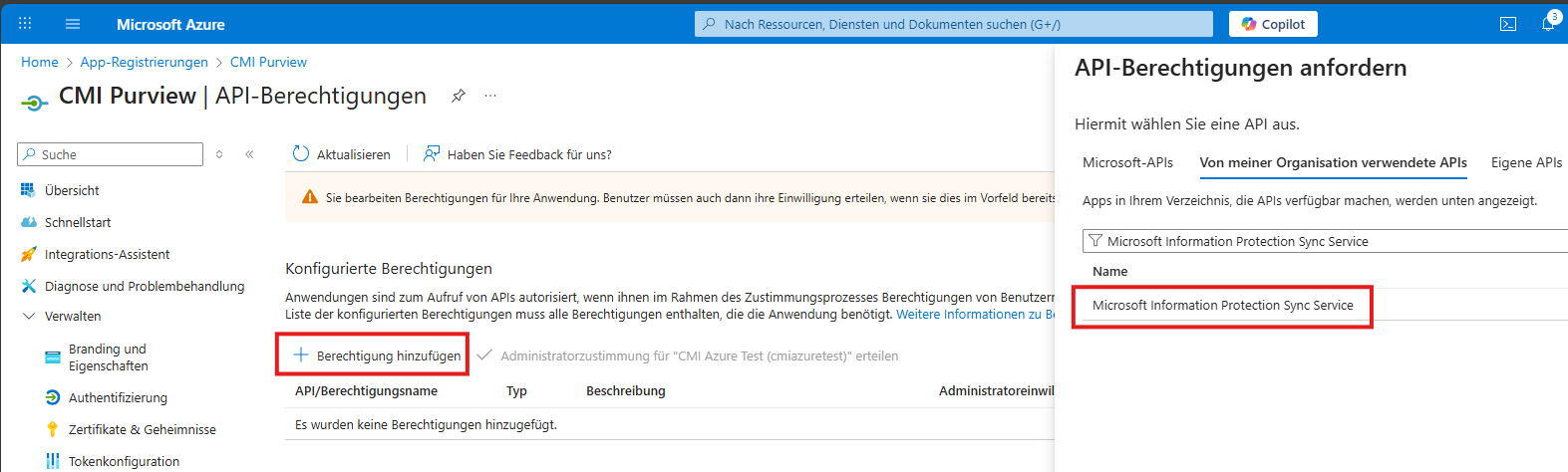
Task: Click the Copilot button
Action: click(1273, 24)
